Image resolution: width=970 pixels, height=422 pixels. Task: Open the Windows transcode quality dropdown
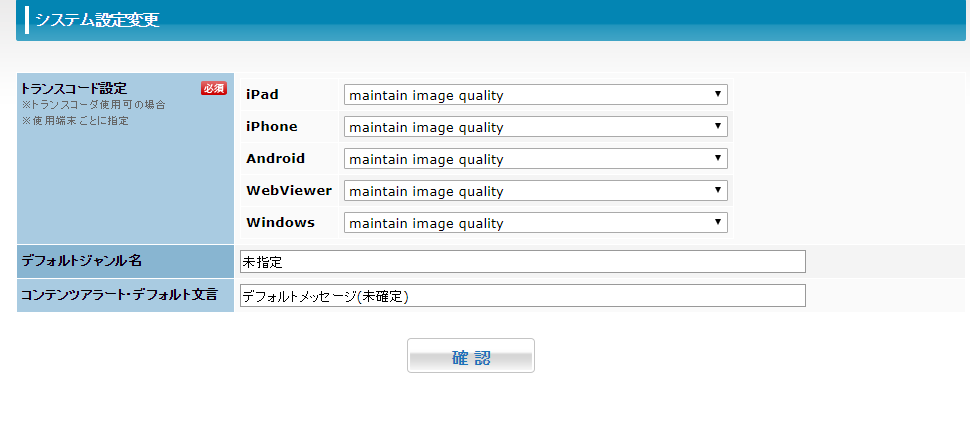[535, 223]
